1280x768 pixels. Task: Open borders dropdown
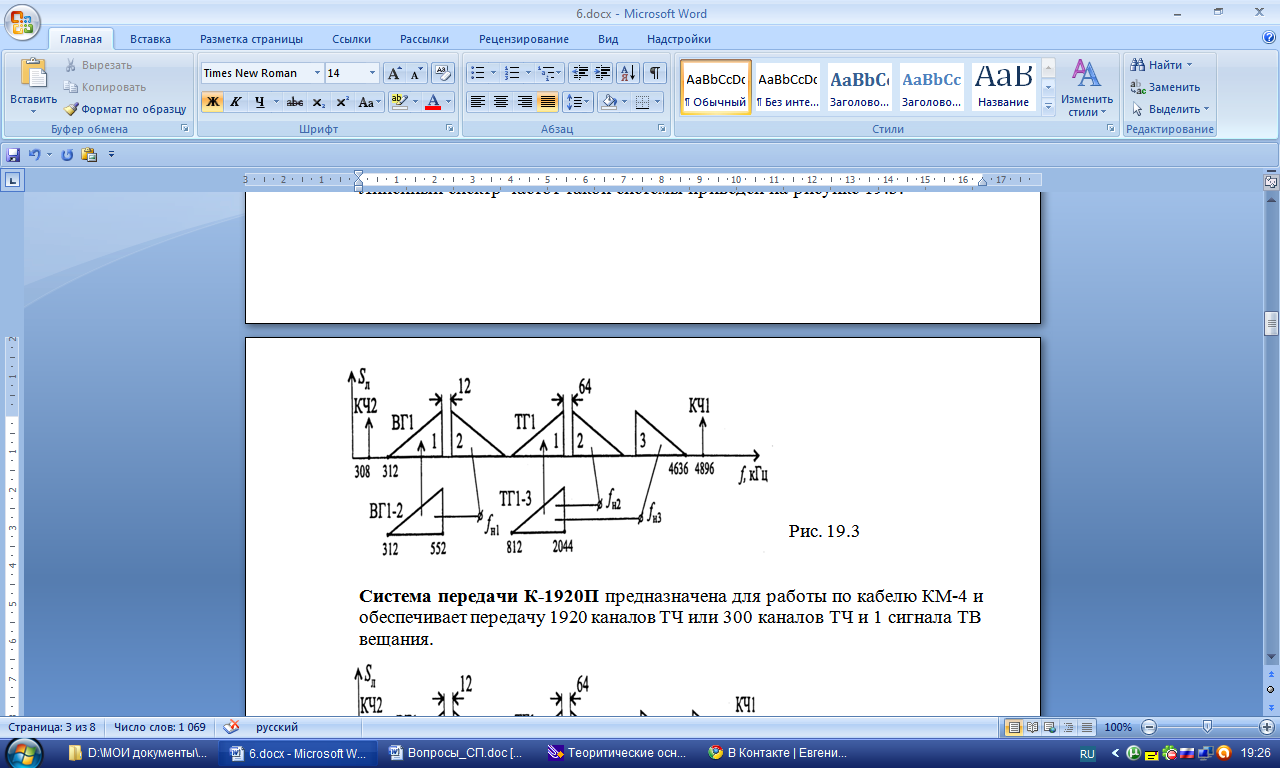coord(657,102)
